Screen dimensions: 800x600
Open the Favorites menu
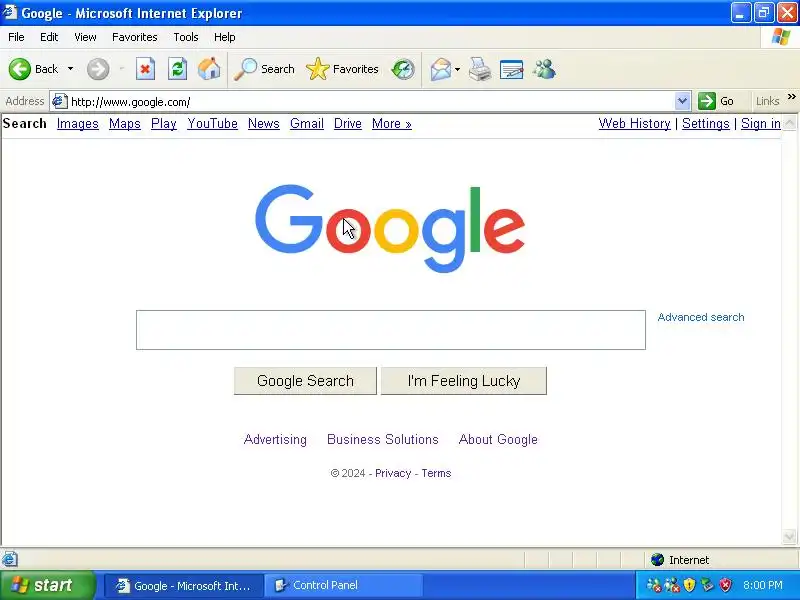[x=135, y=37]
